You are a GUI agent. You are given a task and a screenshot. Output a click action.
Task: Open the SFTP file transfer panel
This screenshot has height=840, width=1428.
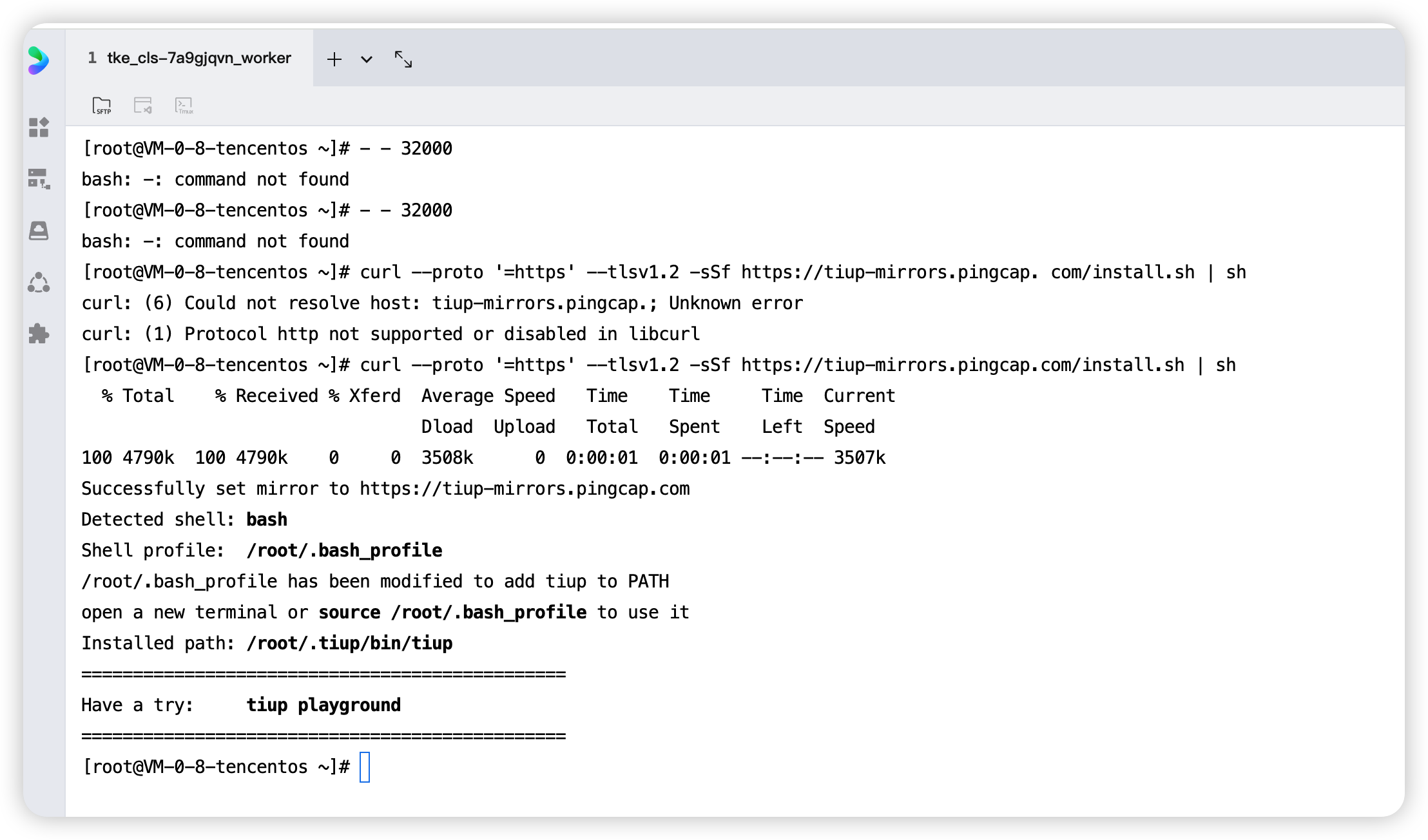coord(102,105)
